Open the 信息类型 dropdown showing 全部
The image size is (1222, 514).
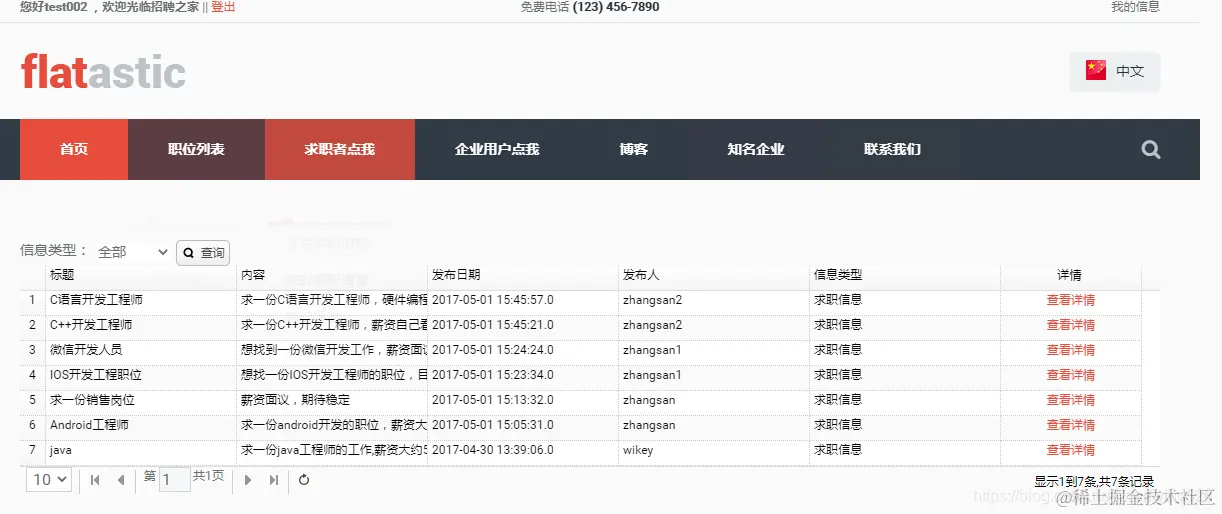(x=133, y=252)
